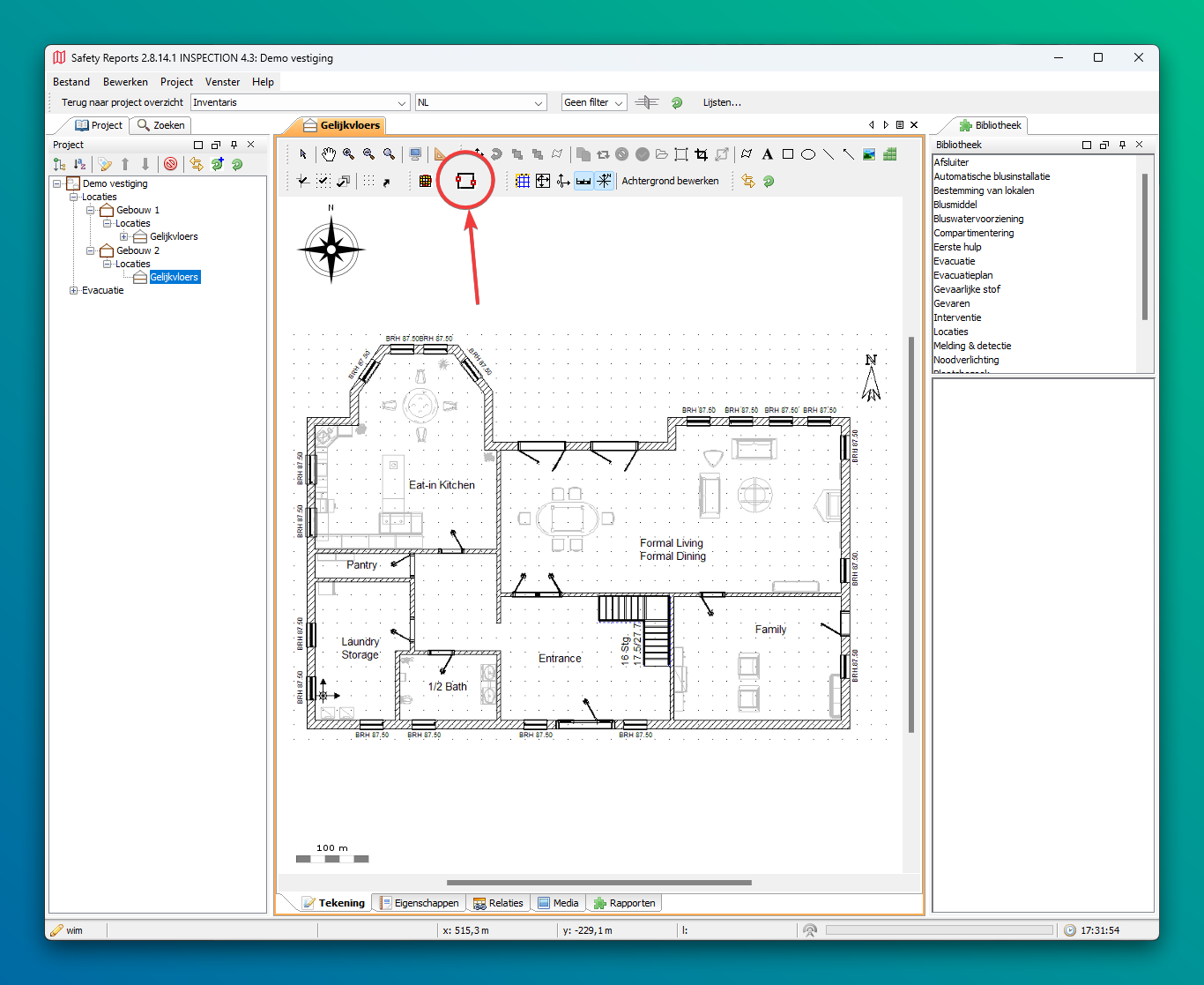
Task: Open the Bewerken menu
Action: (x=125, y=82)
